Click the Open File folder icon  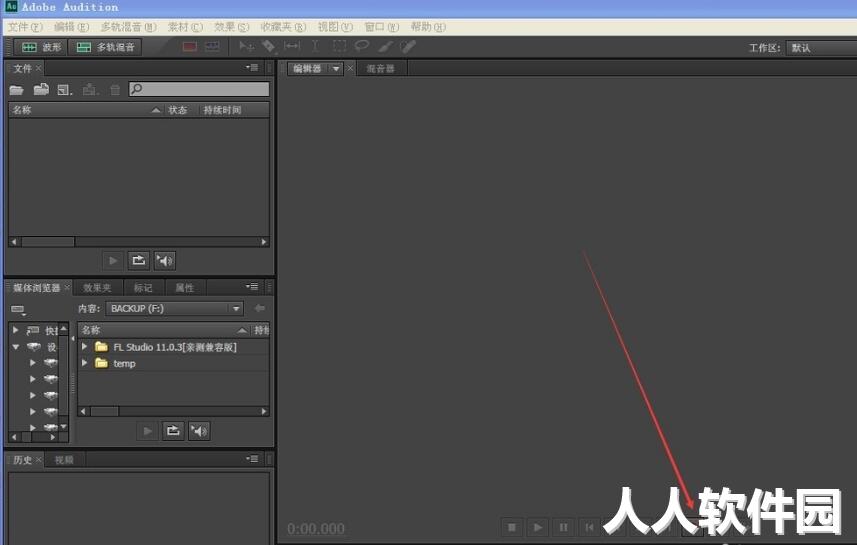tap(16, 90)
